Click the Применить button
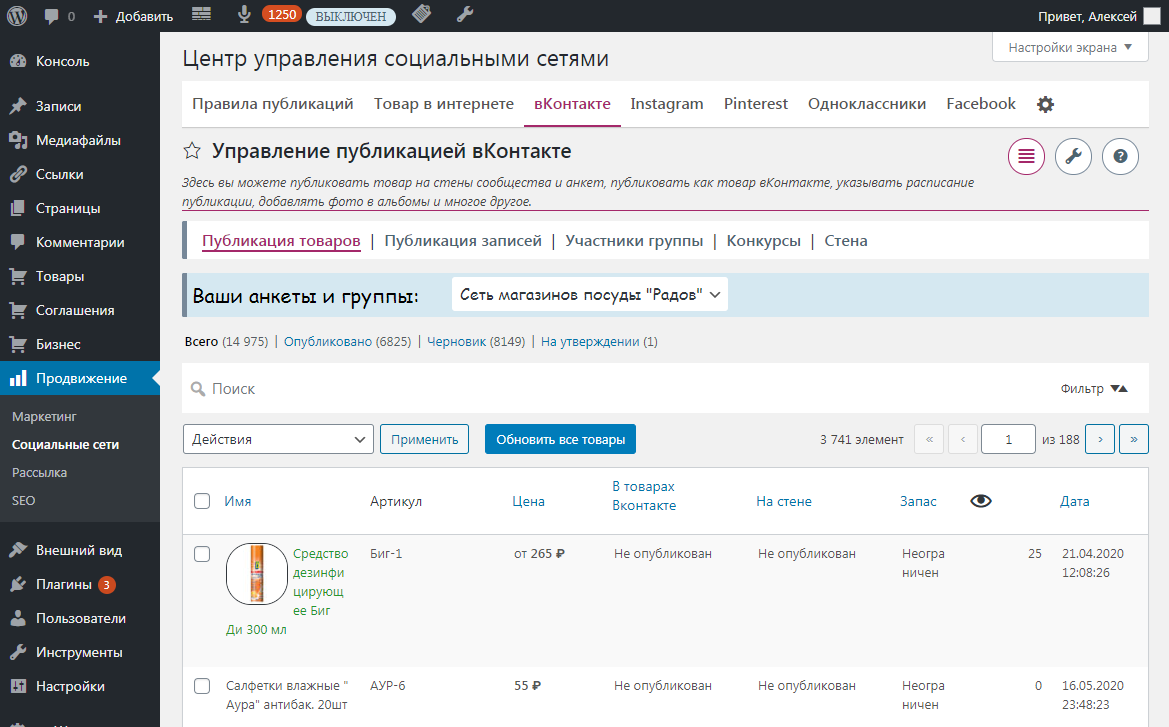Viewport: 1169px width, 727px height. [424, 439]
